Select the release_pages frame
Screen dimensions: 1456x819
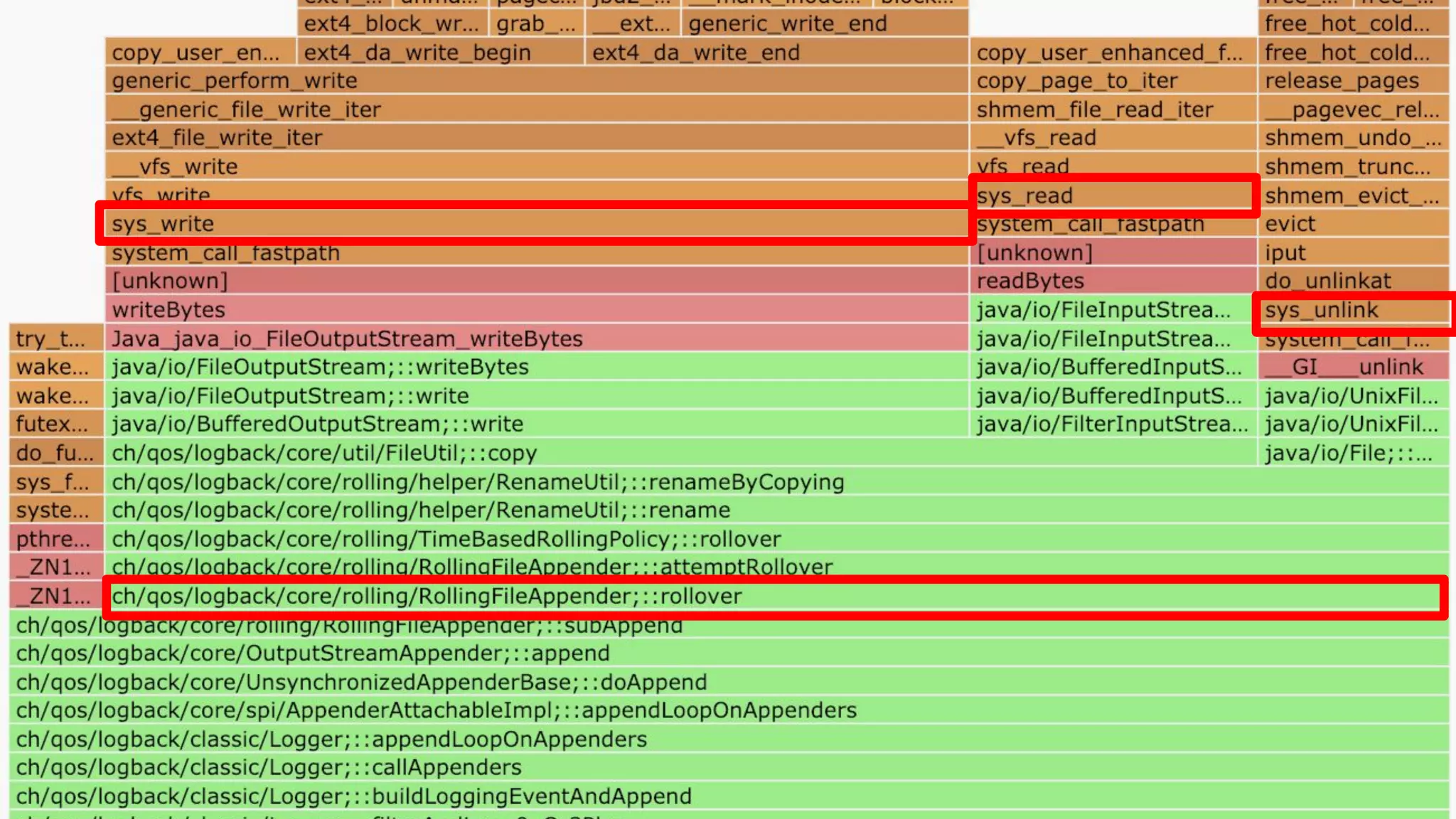1354,80
